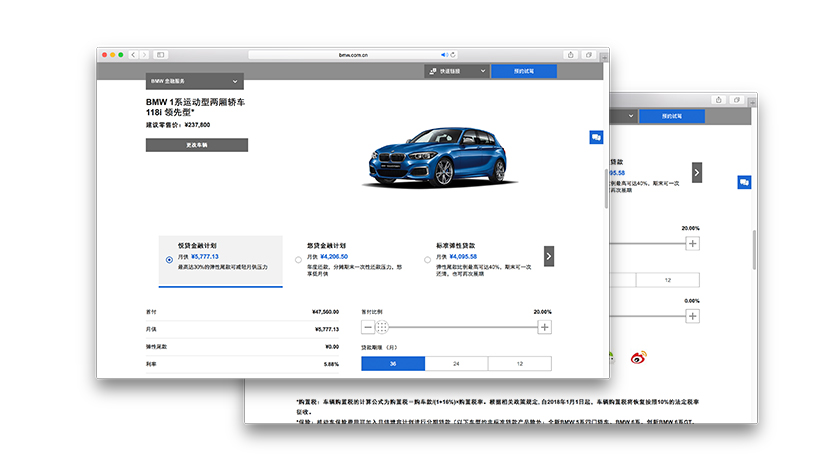Open the share menu in front window
The height and width of the screenshot is (473, 840).
(x=571, y=55)
